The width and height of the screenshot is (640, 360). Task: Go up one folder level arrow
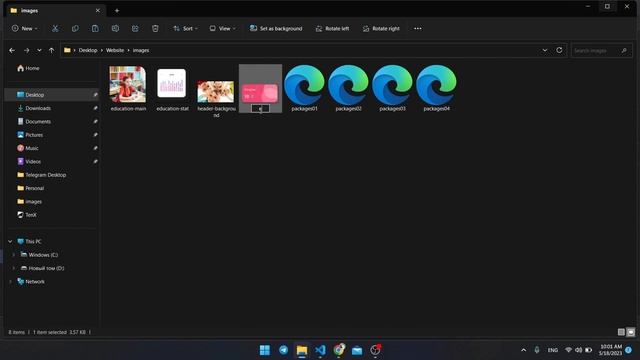[x=51, y=50]
